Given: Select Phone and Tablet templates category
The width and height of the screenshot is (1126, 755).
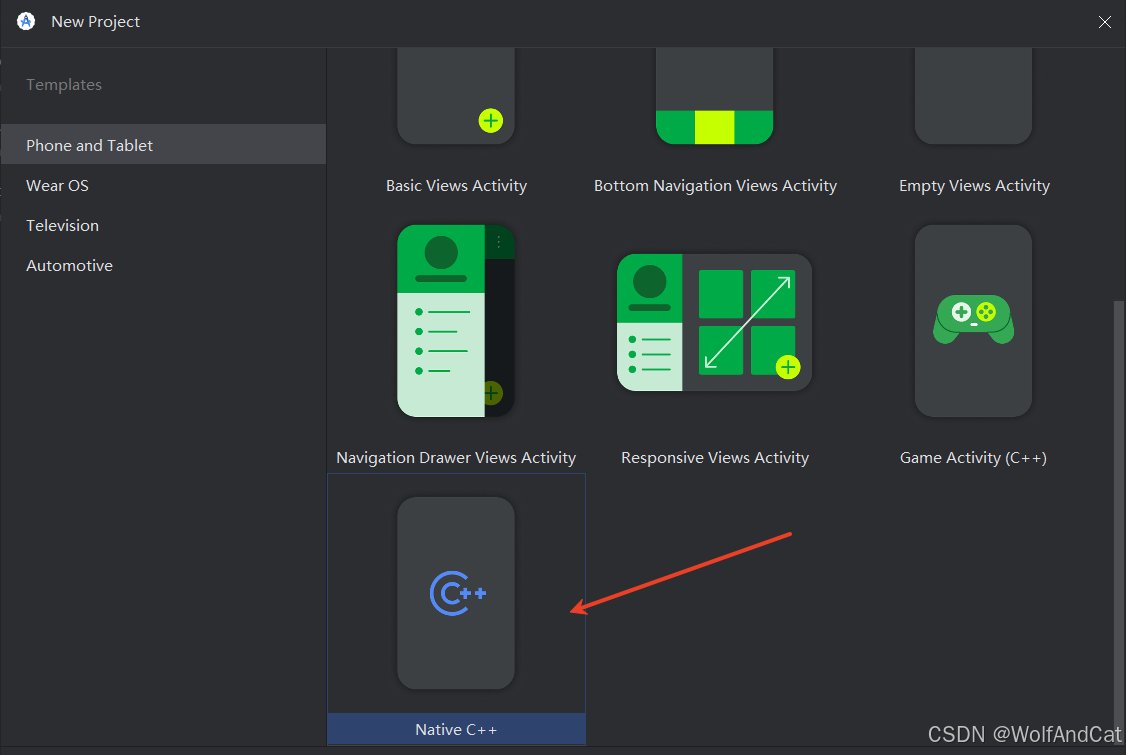Looking at the screenshot, I should tap(90, 145).
